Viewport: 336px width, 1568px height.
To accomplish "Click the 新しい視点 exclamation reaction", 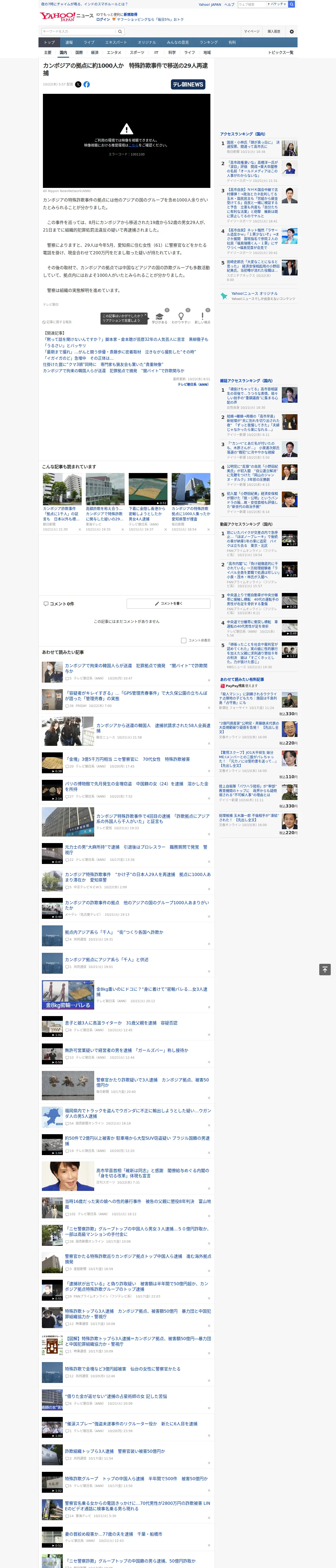I will point(203,316).
